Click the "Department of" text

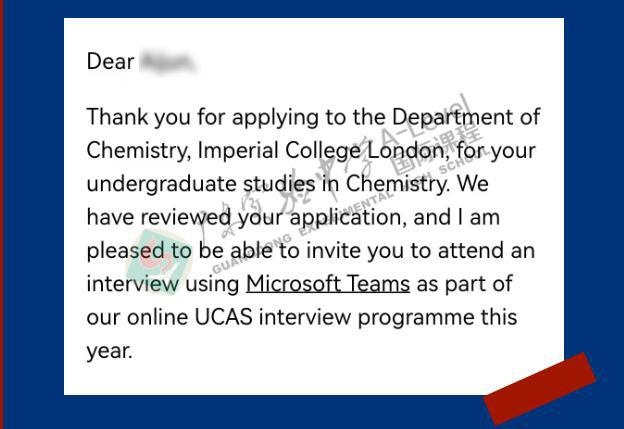click(466, 117)
